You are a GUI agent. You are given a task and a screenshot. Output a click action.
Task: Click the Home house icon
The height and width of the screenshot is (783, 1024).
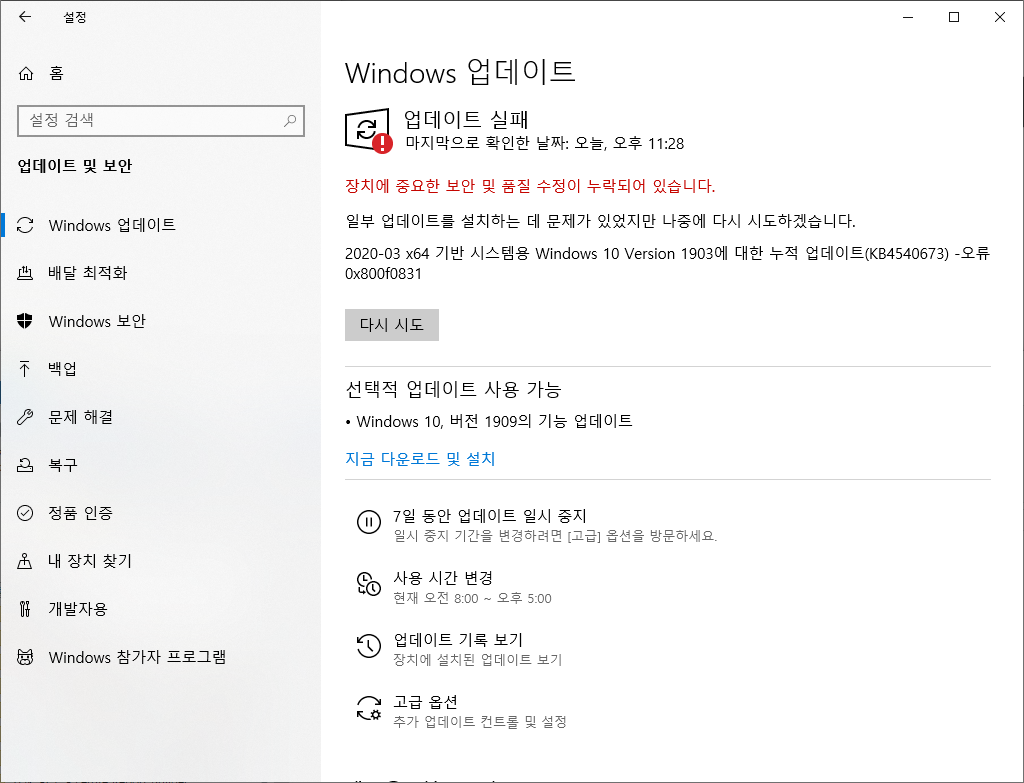point(25,73)
